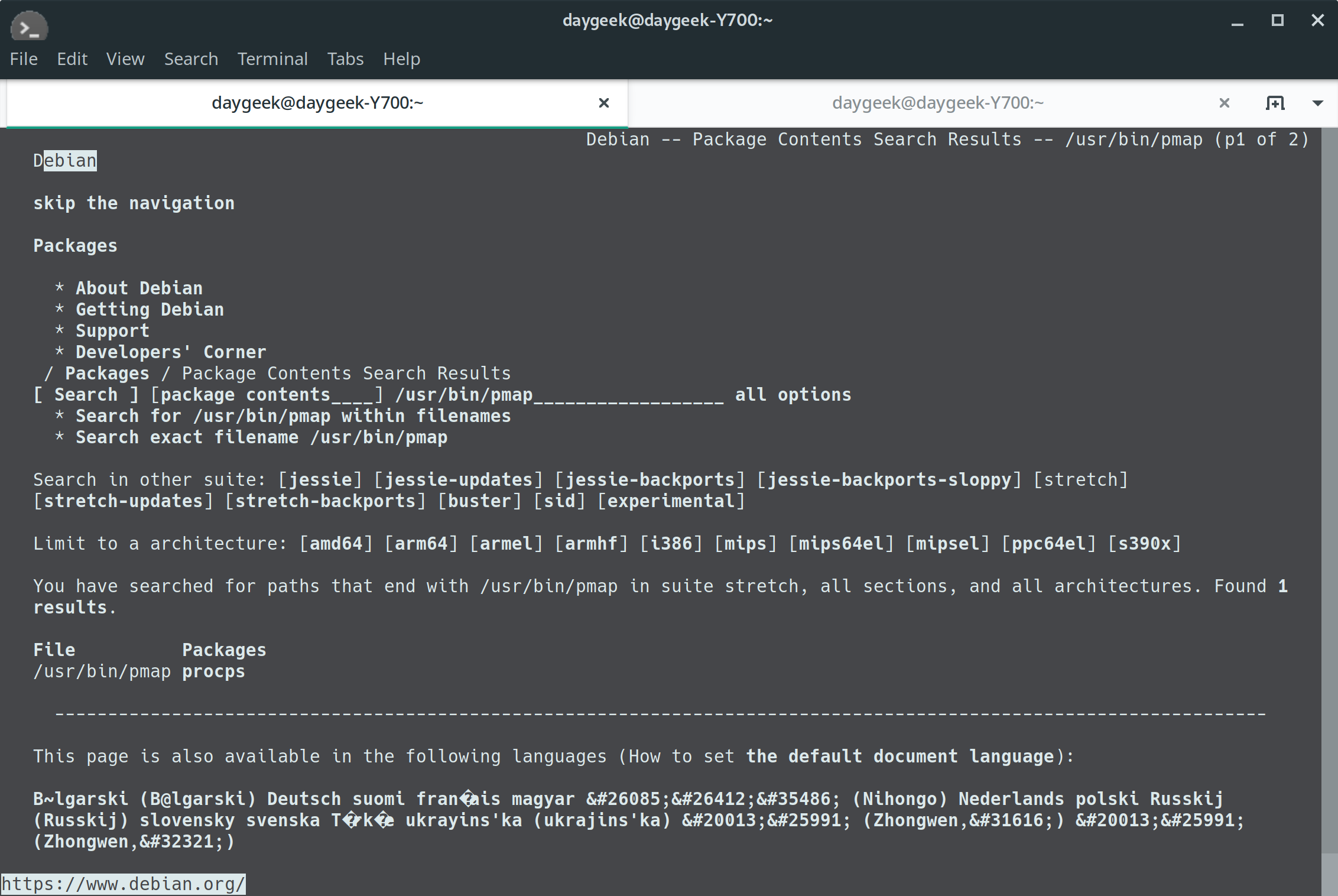Viewport: 1338px width, 896px height.
Task: Open the package contents selection dropdown
Action: 267,395
